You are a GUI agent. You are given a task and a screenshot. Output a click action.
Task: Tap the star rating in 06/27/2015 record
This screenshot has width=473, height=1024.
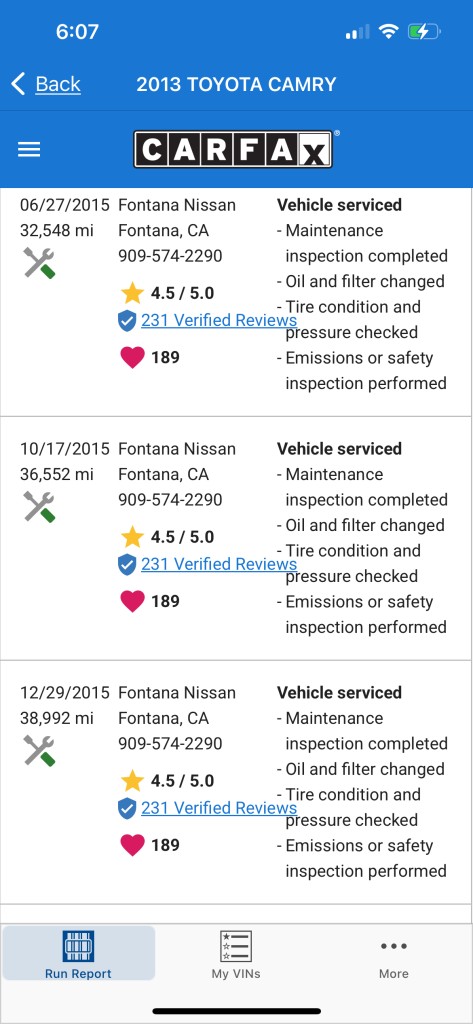pyautogui.click(x=168, y=293)
